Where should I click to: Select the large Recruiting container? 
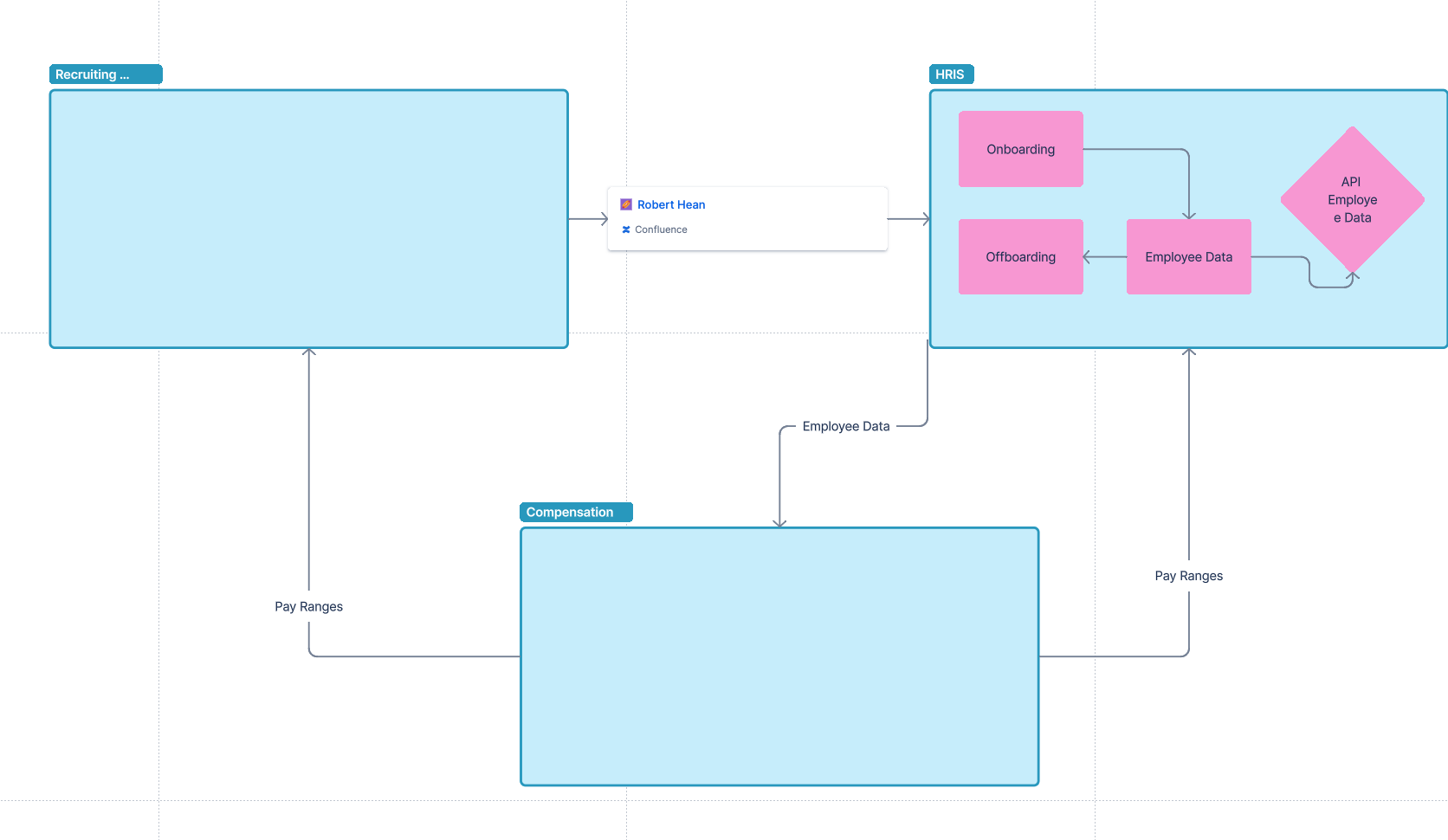click(308, 217)
